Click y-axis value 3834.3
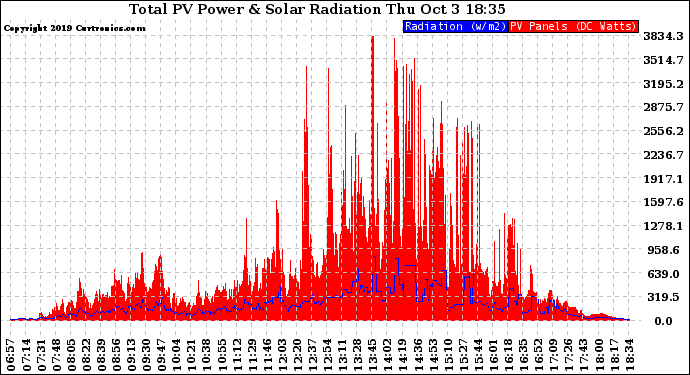Viewport: 690px width, 375px height. (663, 36)
